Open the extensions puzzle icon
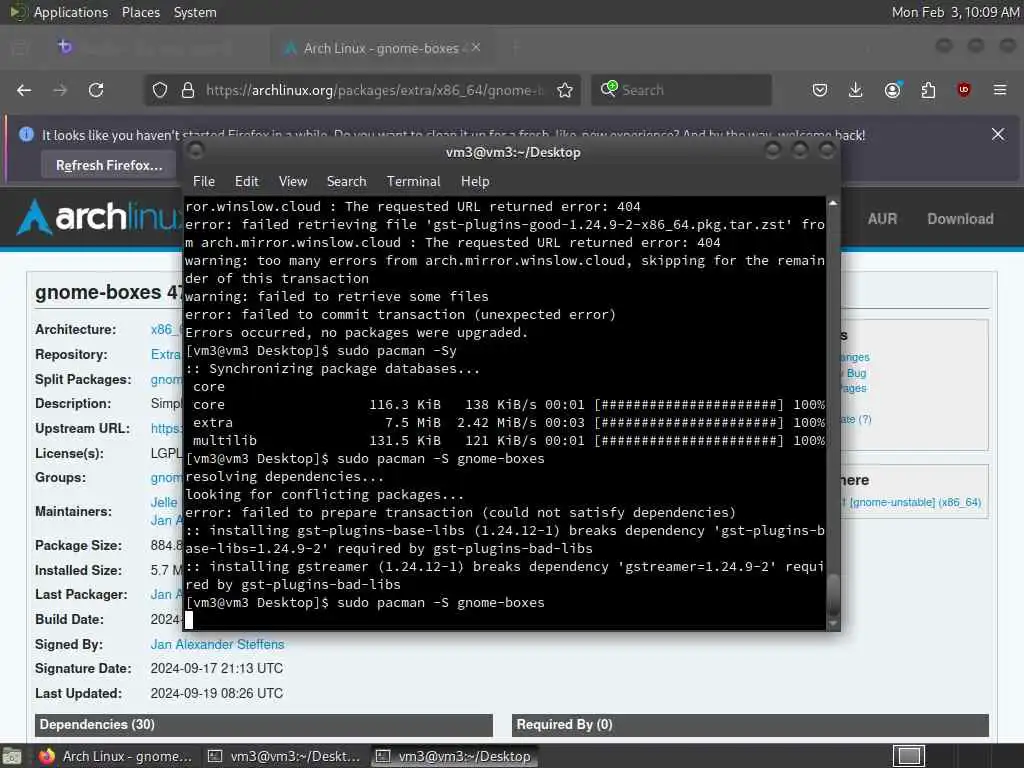 [928, 90]
